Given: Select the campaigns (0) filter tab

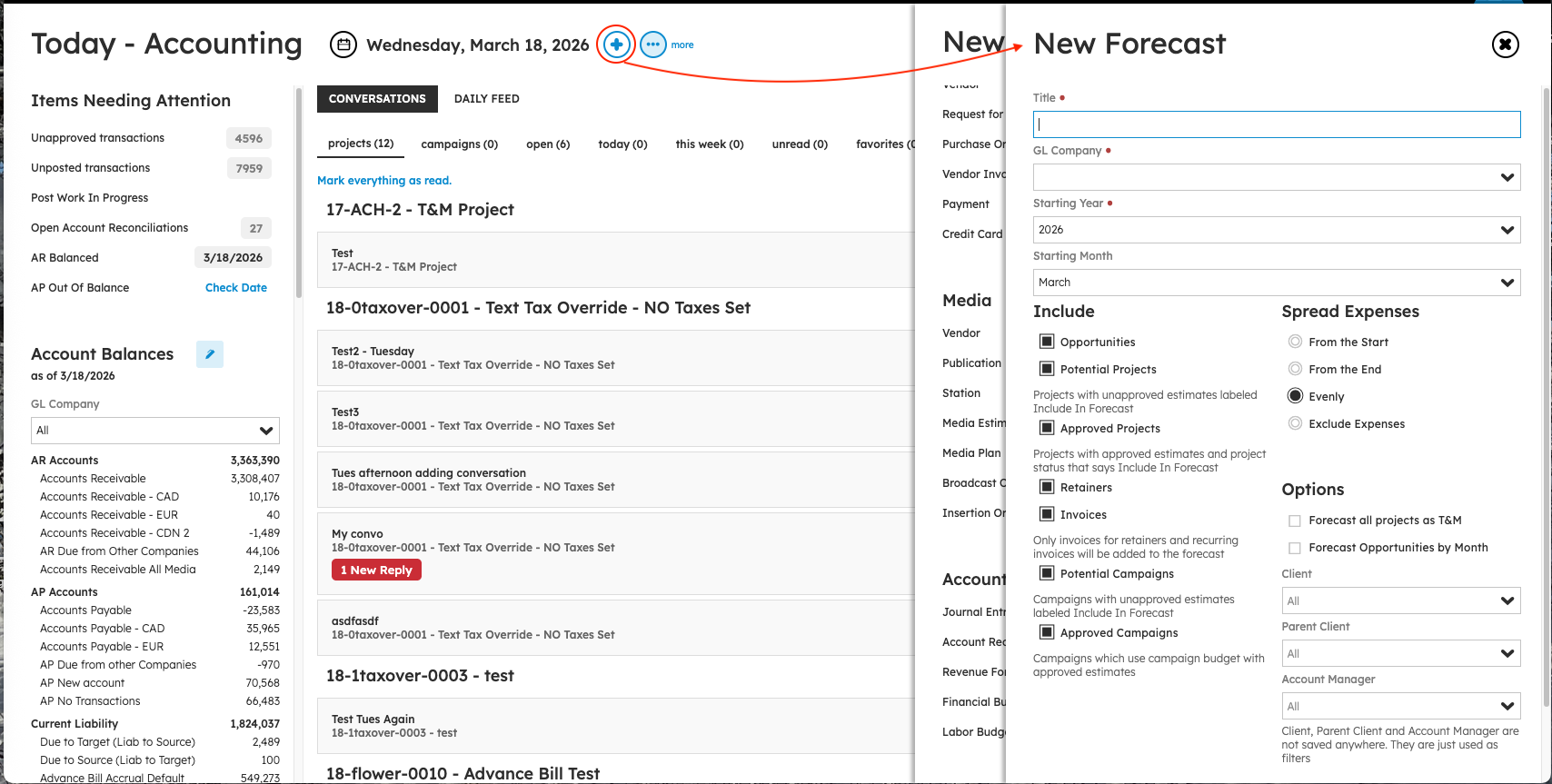Looking at the screenshot, I should [x=460, y=144].
